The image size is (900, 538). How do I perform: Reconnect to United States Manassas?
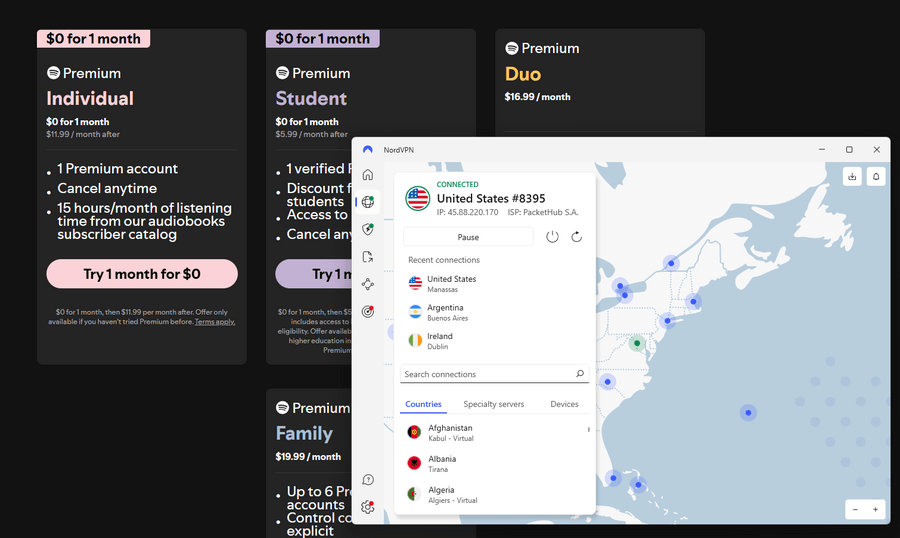coord(494,284)
